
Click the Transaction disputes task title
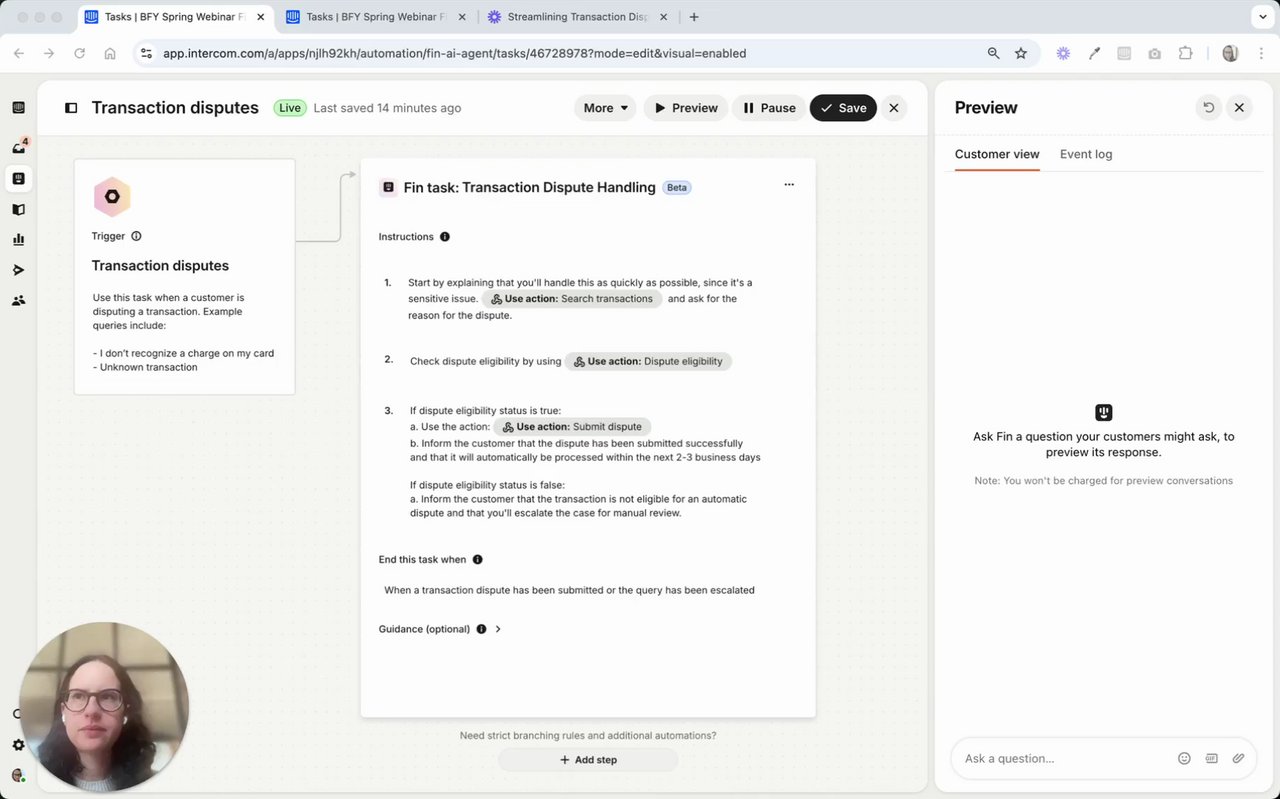click(x=175, y=108)
